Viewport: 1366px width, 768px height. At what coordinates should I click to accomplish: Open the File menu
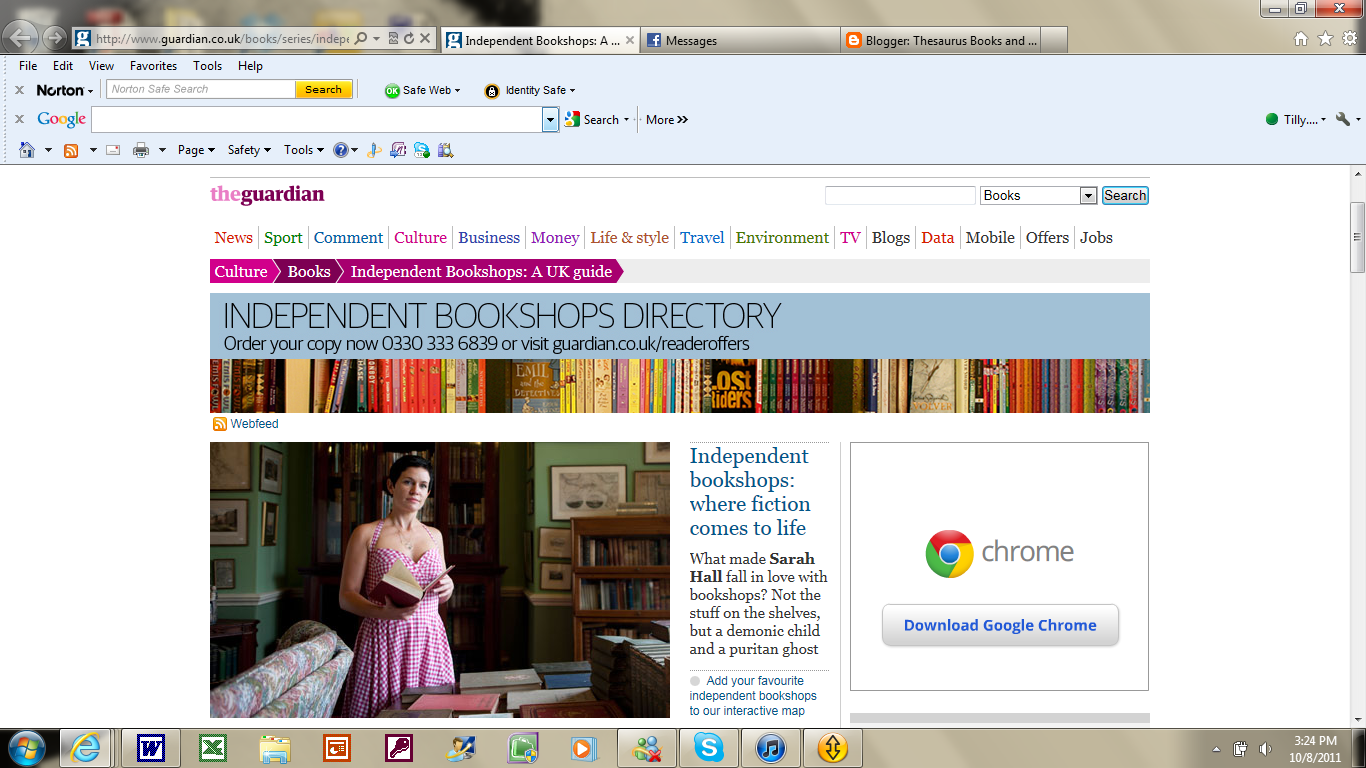click(x=28, y=66)
